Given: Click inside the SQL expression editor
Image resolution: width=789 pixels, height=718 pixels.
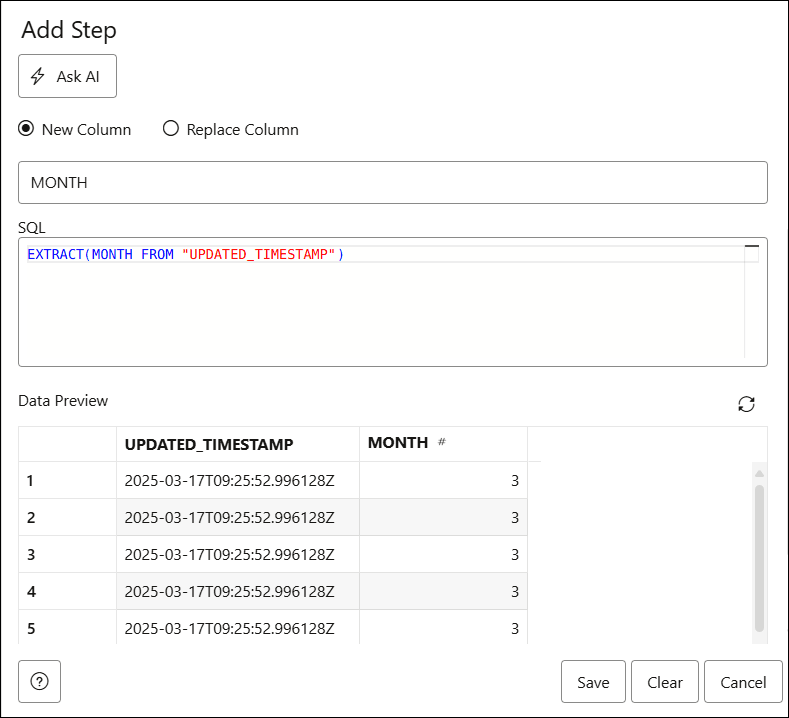Looking at the screenshot, I should pos(380,310).
